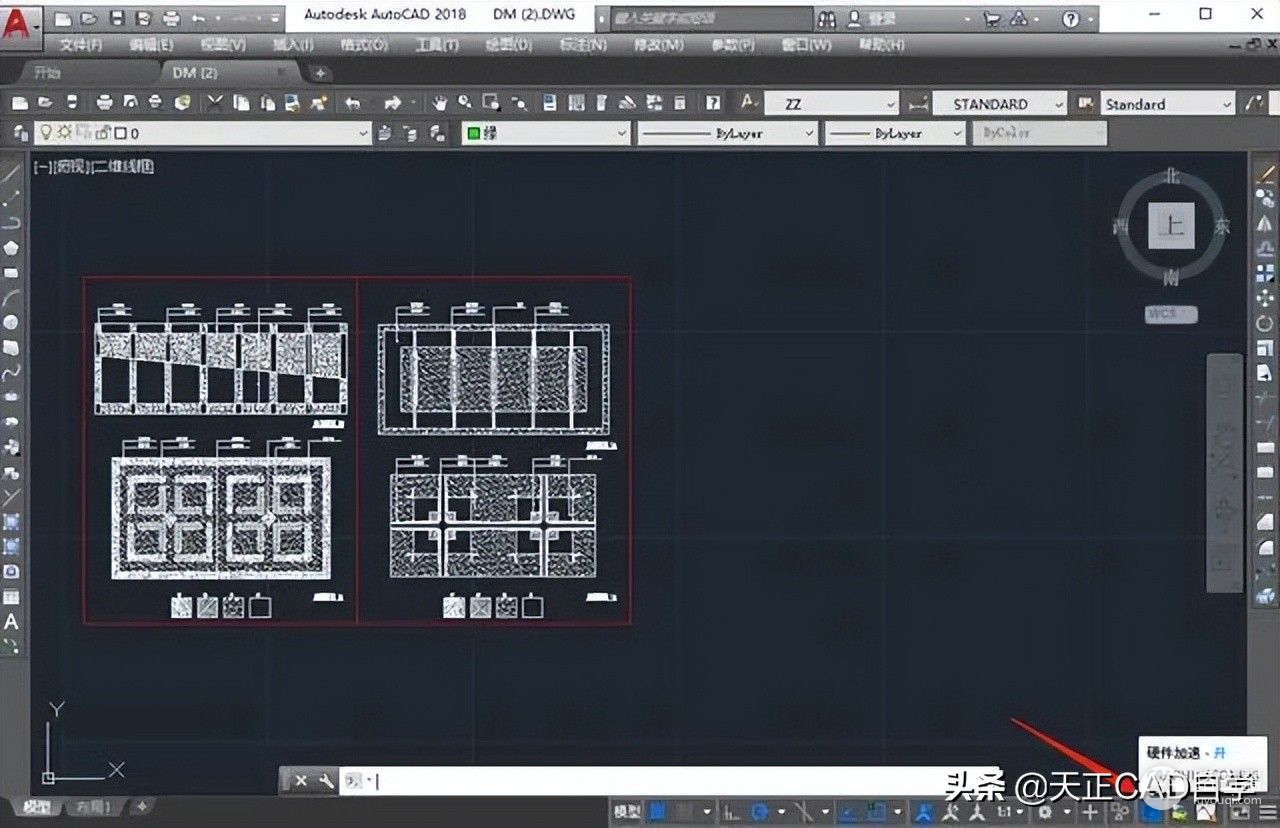This screenshot has width=1280, height=828.
Task: Open the 文件(F) menu
Action: tap(80, 45)
